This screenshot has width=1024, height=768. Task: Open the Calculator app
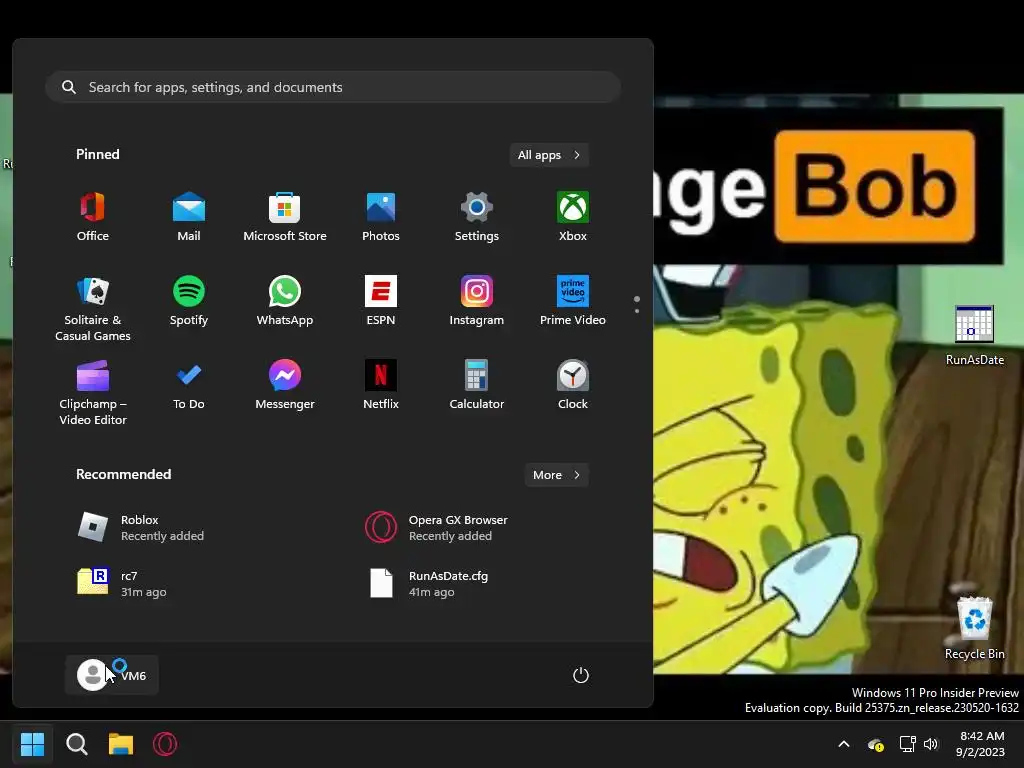[477, 385]
